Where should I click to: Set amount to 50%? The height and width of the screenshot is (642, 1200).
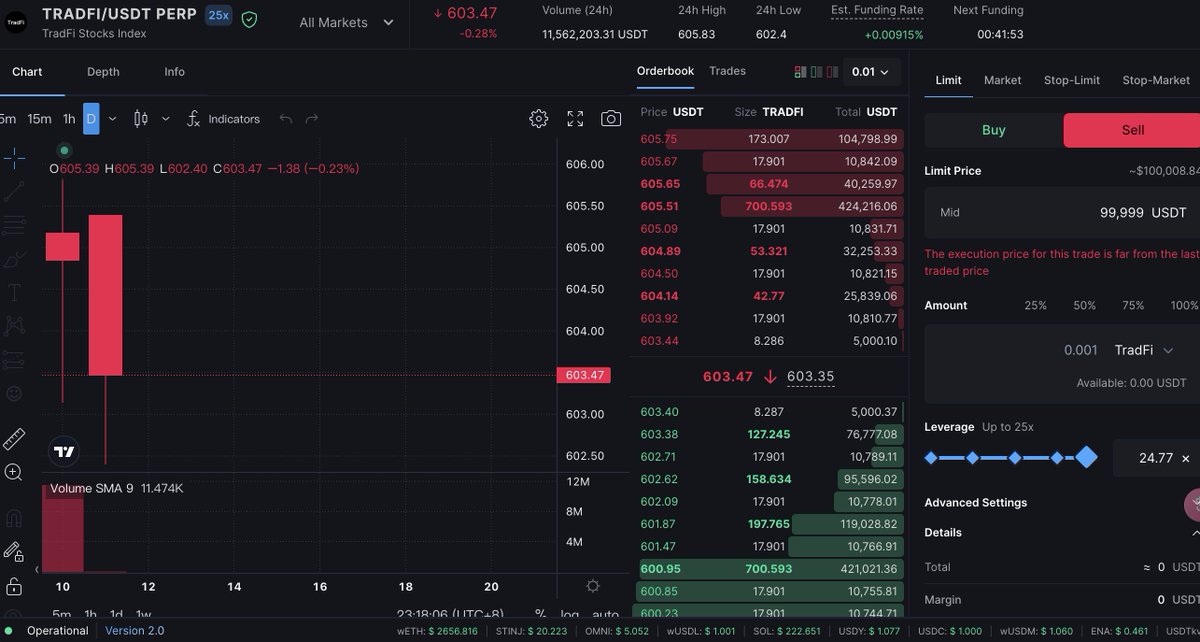tap(1084, 305)
